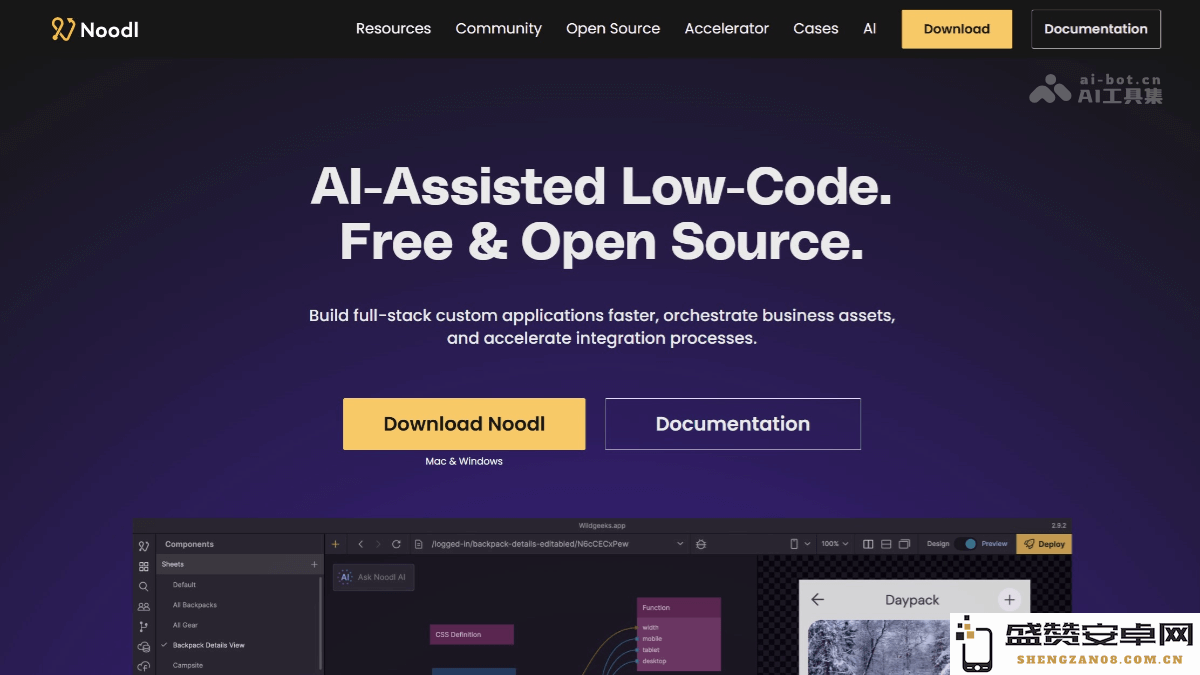Click the Download Noodl button
The width and height of the screenshot is (1200, 675).
[x=464, y=424]
